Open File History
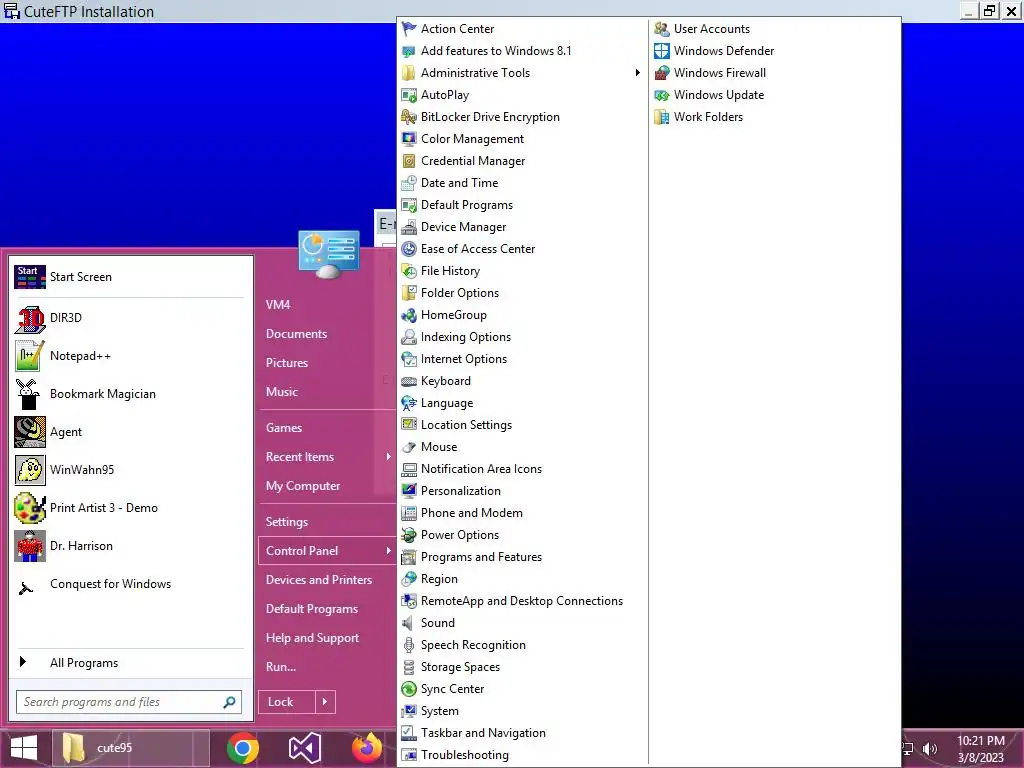The height and width of the screenshot is (768, 1024). (522, 270)
